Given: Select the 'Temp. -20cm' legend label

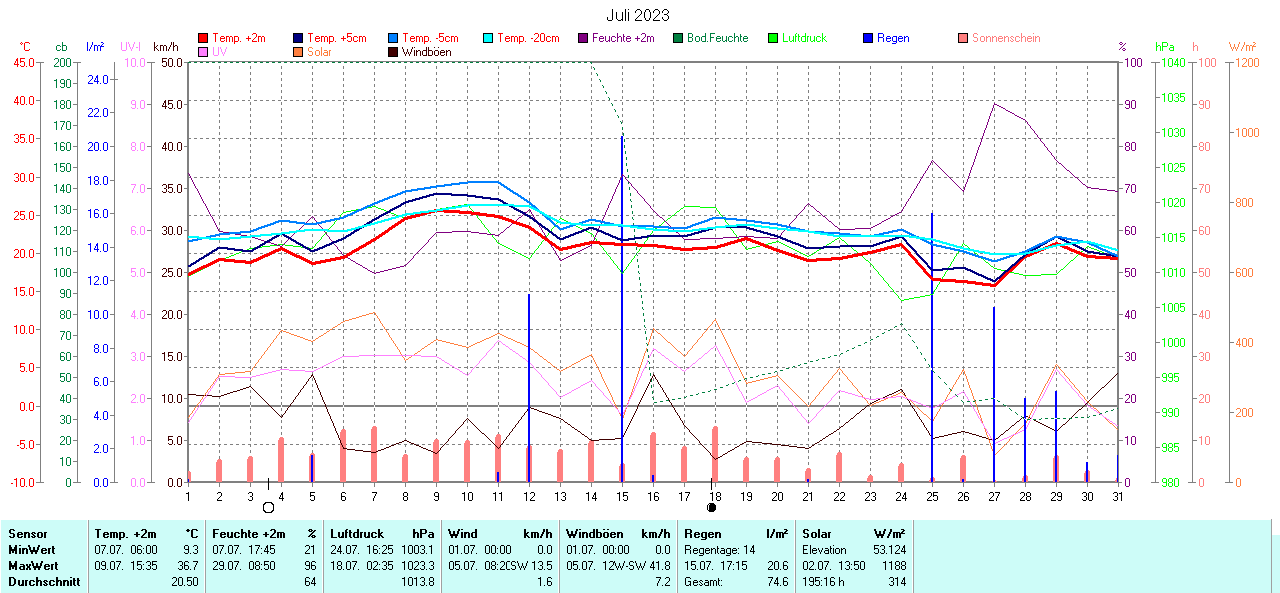Looking at the screenshot, I should (x=528, y=38).
